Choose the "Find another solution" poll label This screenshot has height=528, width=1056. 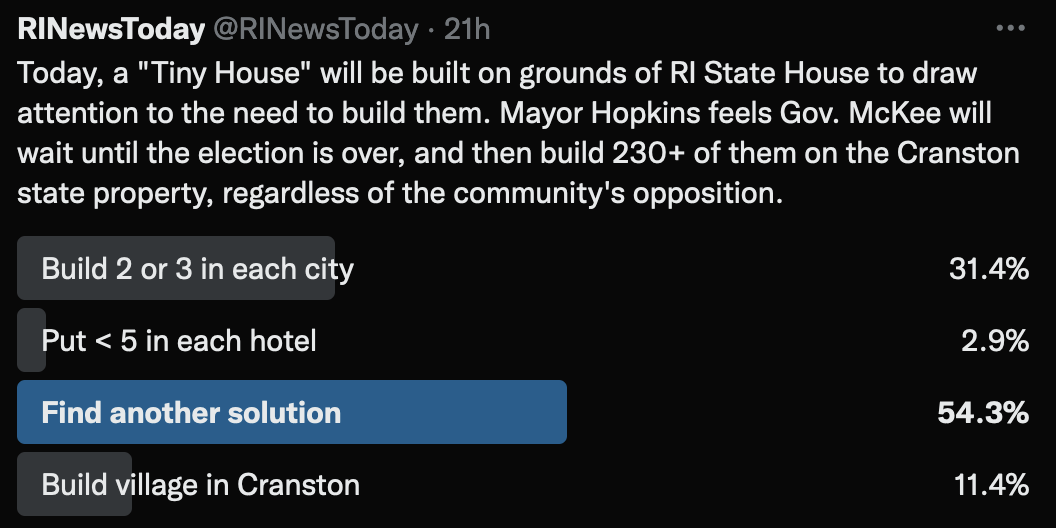(x=191, y=413)
